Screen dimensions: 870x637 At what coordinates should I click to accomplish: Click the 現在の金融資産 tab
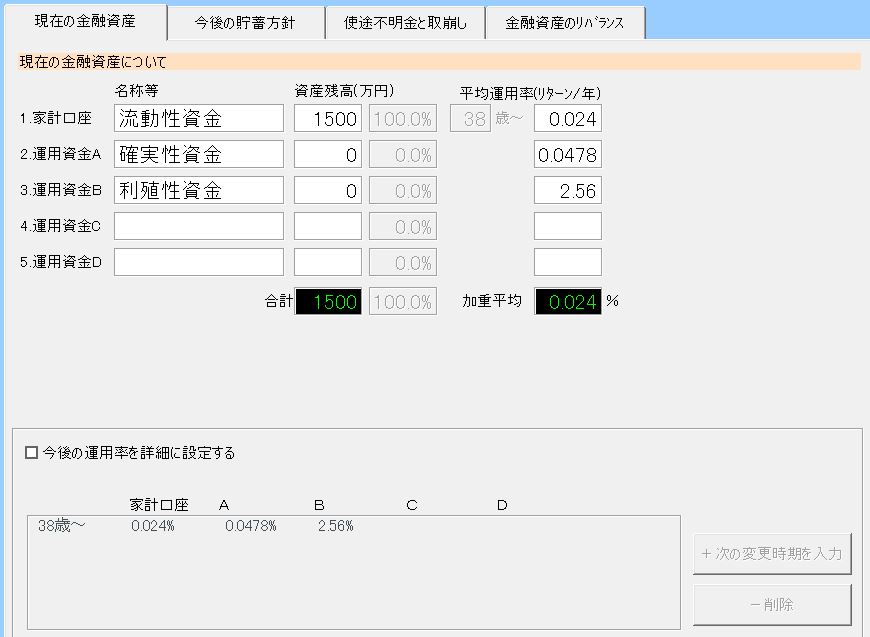(85, 21)
